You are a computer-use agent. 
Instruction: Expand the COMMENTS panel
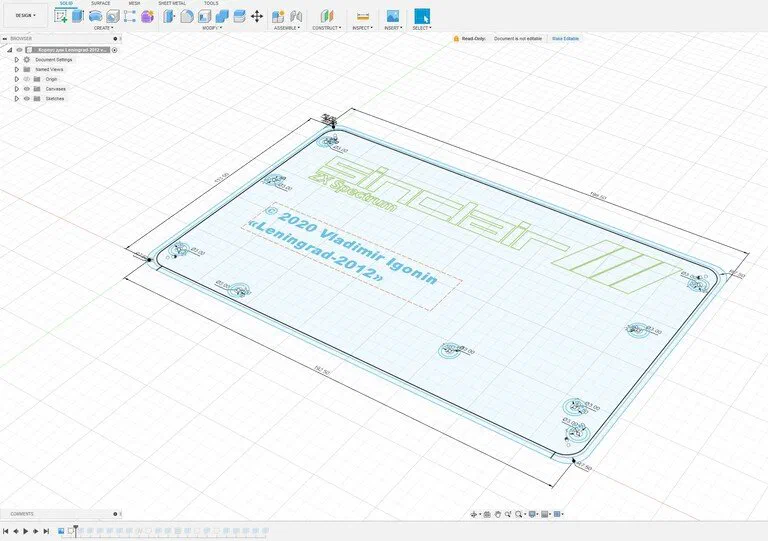[x=115, y=514]
